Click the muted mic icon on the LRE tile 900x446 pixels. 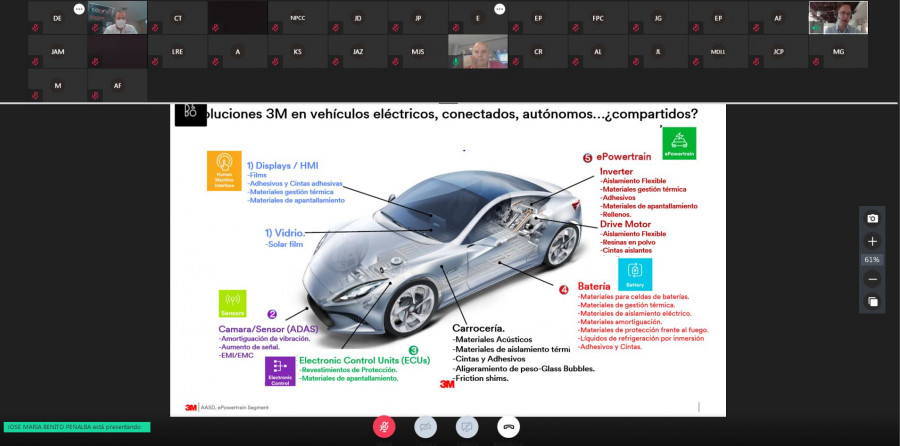tap(155, 61)
